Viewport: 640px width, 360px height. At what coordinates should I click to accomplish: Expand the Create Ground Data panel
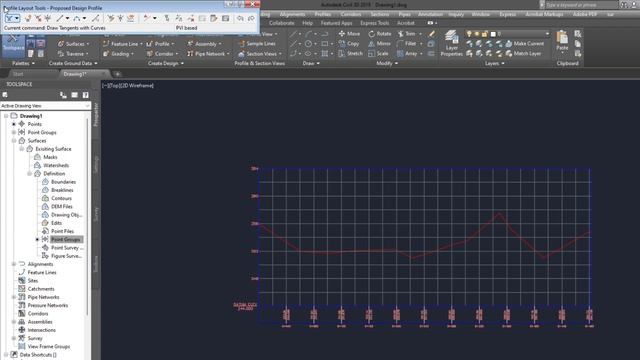73,63
